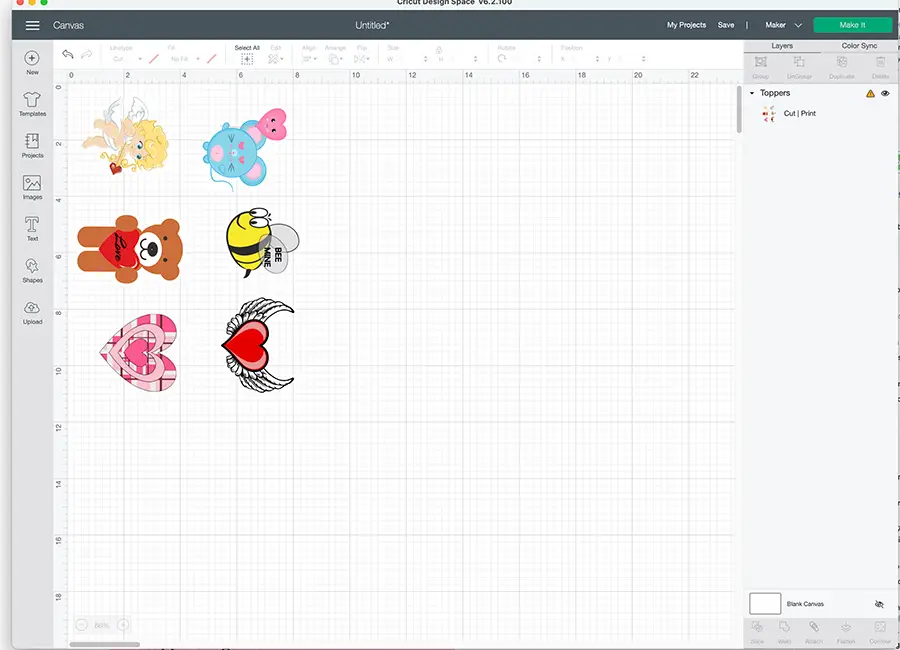This screenshot has height=650, width=900.
Task: Click the Y position stepper
Action: pyautogui.click(x=643, y=59)
